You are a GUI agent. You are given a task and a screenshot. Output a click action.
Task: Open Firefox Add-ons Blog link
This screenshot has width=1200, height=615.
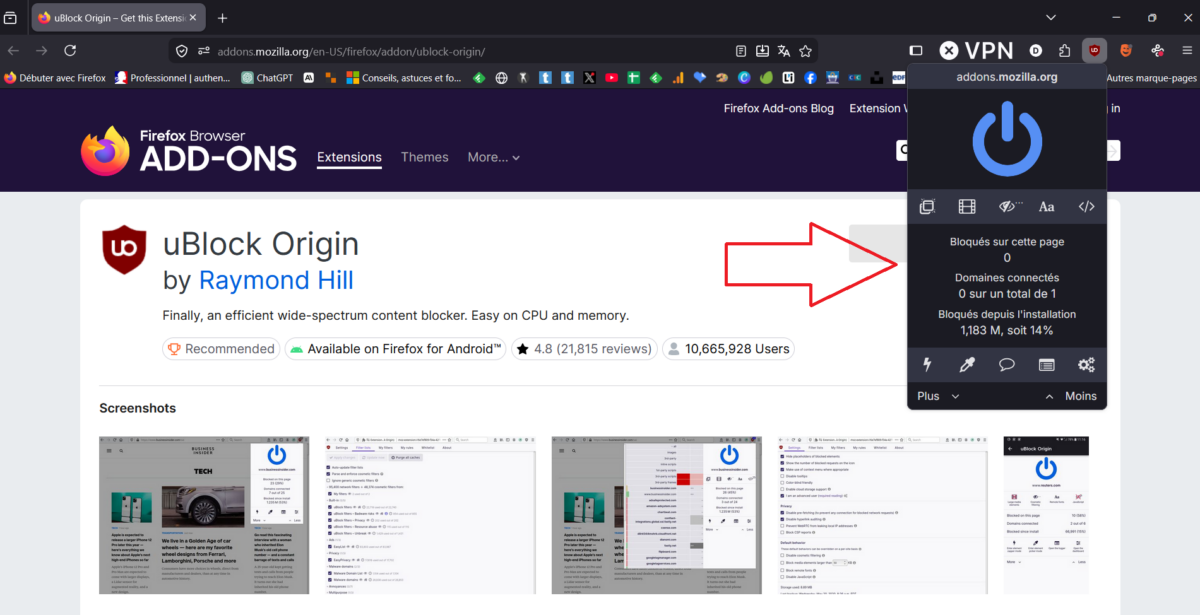pyautogui.click(x=778, y=108)
